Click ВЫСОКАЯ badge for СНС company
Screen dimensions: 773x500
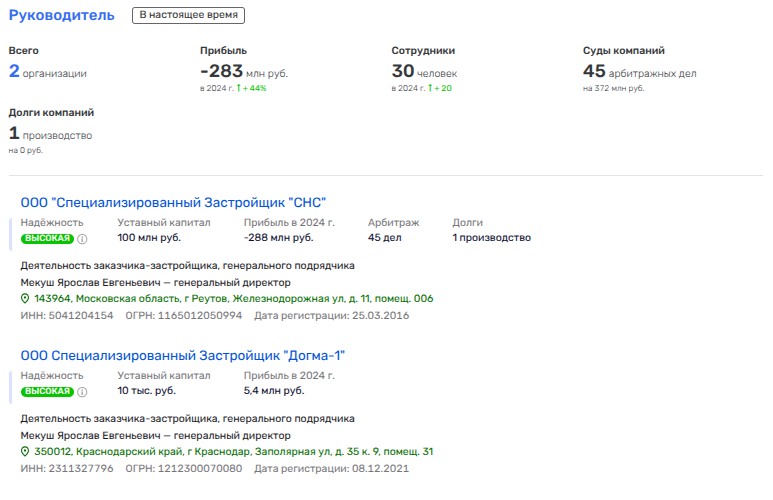(49, 239)
